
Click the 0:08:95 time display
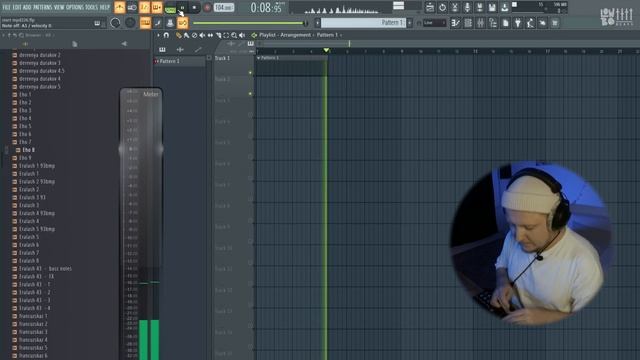[x=266, y=7]
